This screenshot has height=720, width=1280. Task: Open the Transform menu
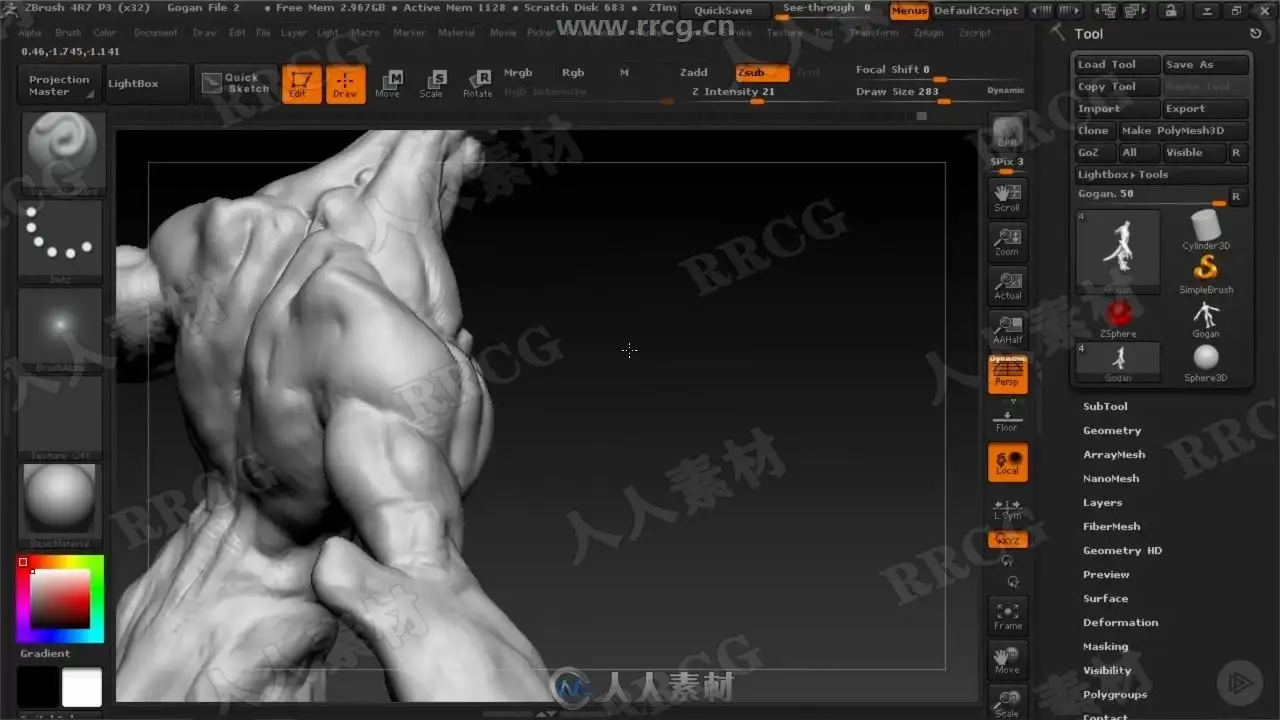point(874,33)
